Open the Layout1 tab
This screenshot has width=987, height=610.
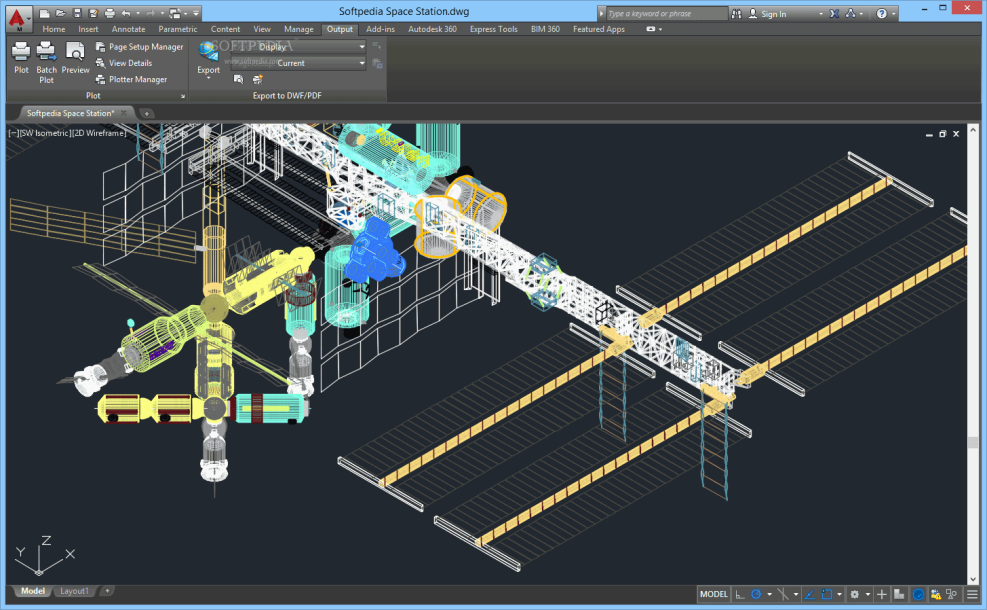[x=74, y=591]
